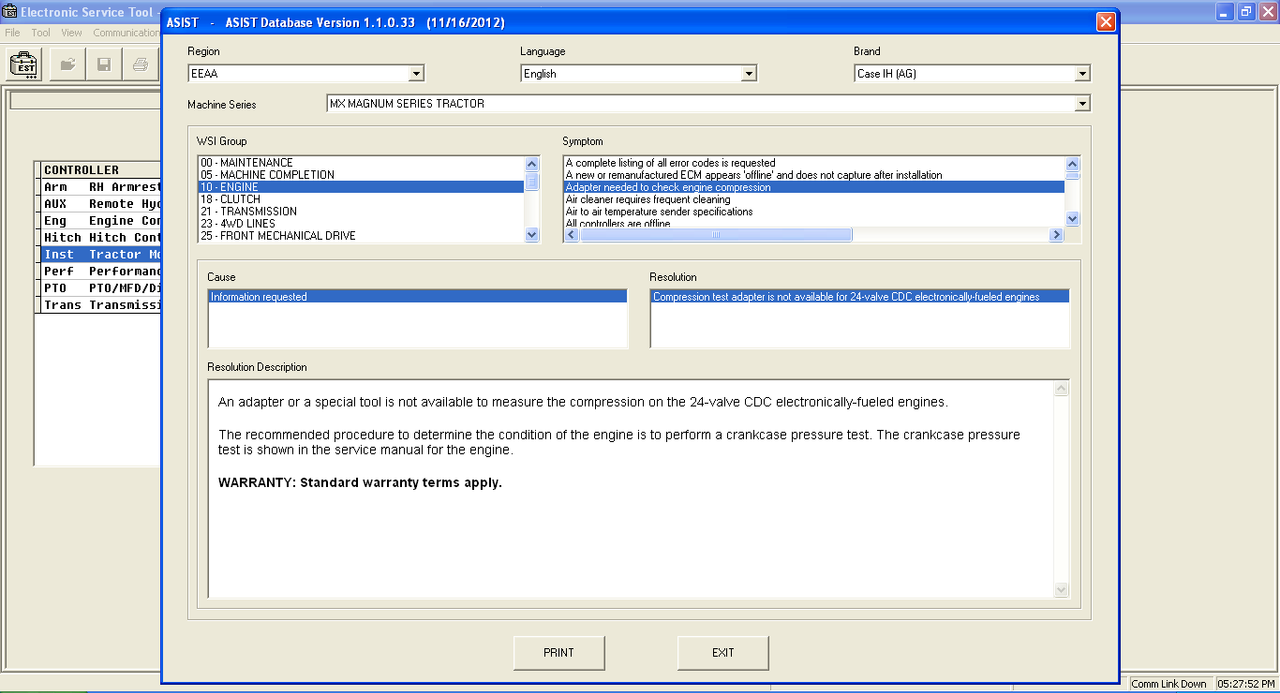This screenshot has height=693, width=1280.
Task: Click the EXIT button
Action: (723, 653)
